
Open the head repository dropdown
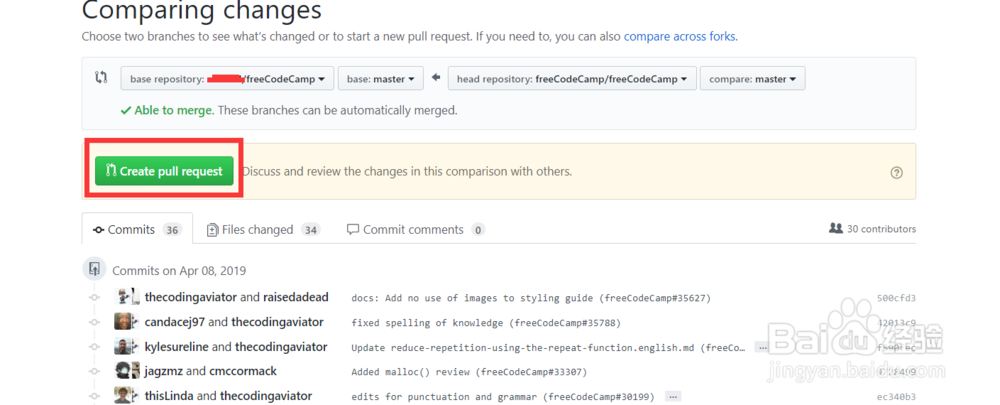(x=571, y=78)
